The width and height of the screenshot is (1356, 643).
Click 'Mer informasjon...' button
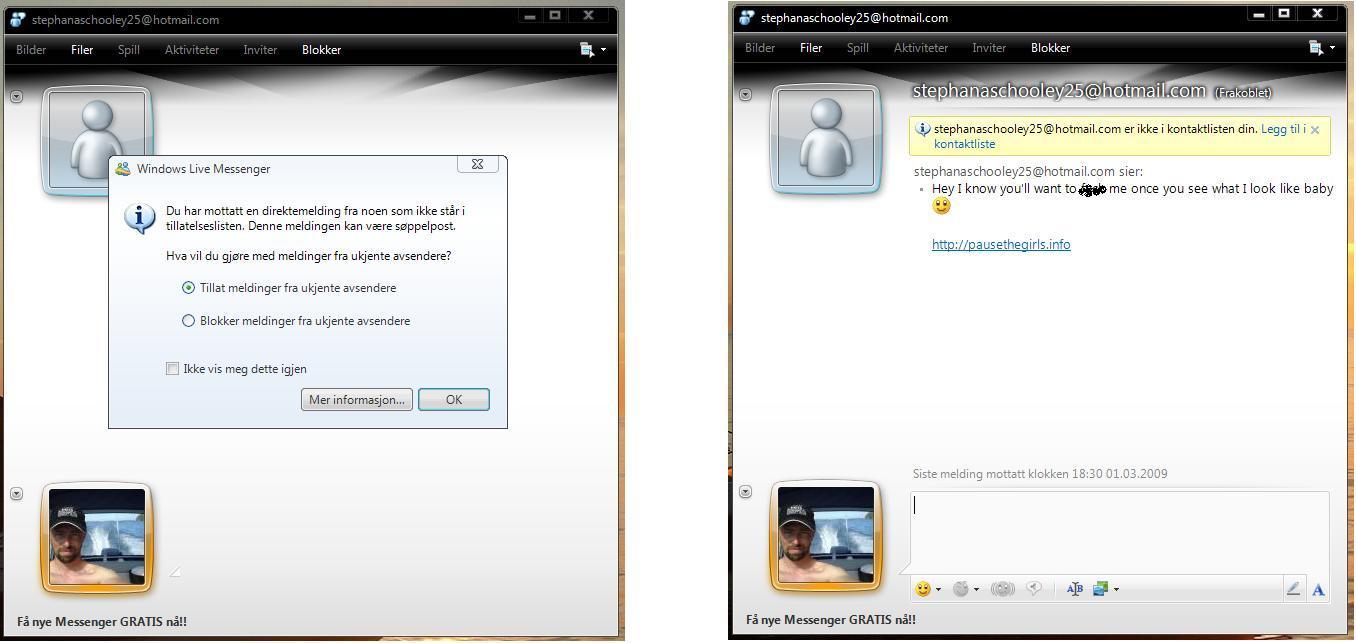pyautogui.click(x=357, y=400)
